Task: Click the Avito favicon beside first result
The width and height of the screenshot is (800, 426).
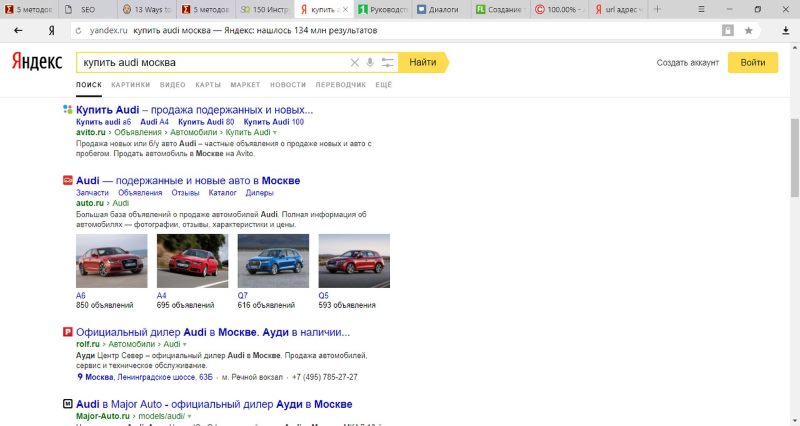Action: (67, 109)
